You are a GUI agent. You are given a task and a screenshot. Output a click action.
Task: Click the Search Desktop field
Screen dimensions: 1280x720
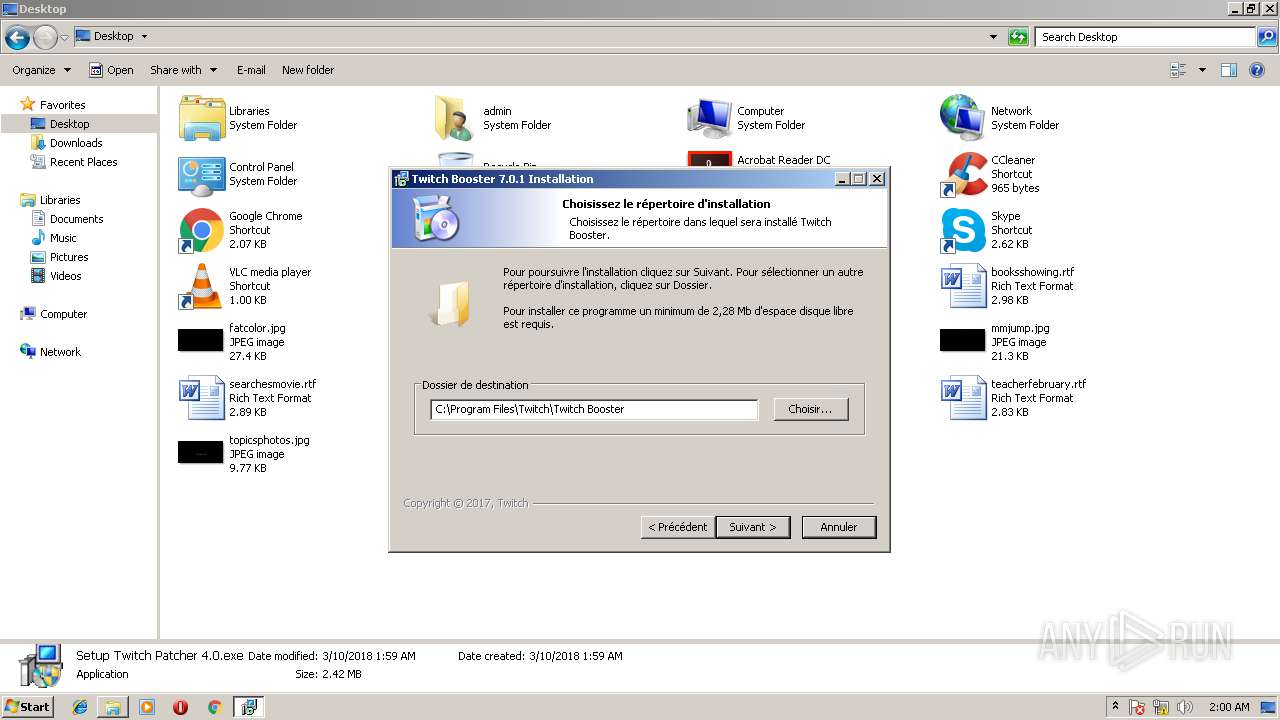click(1146, 37)
